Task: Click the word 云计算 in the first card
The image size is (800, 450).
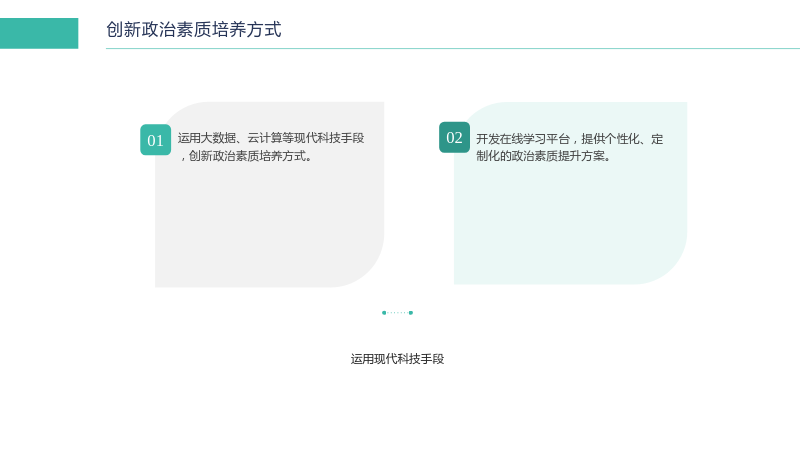Action: pos(265,138)
